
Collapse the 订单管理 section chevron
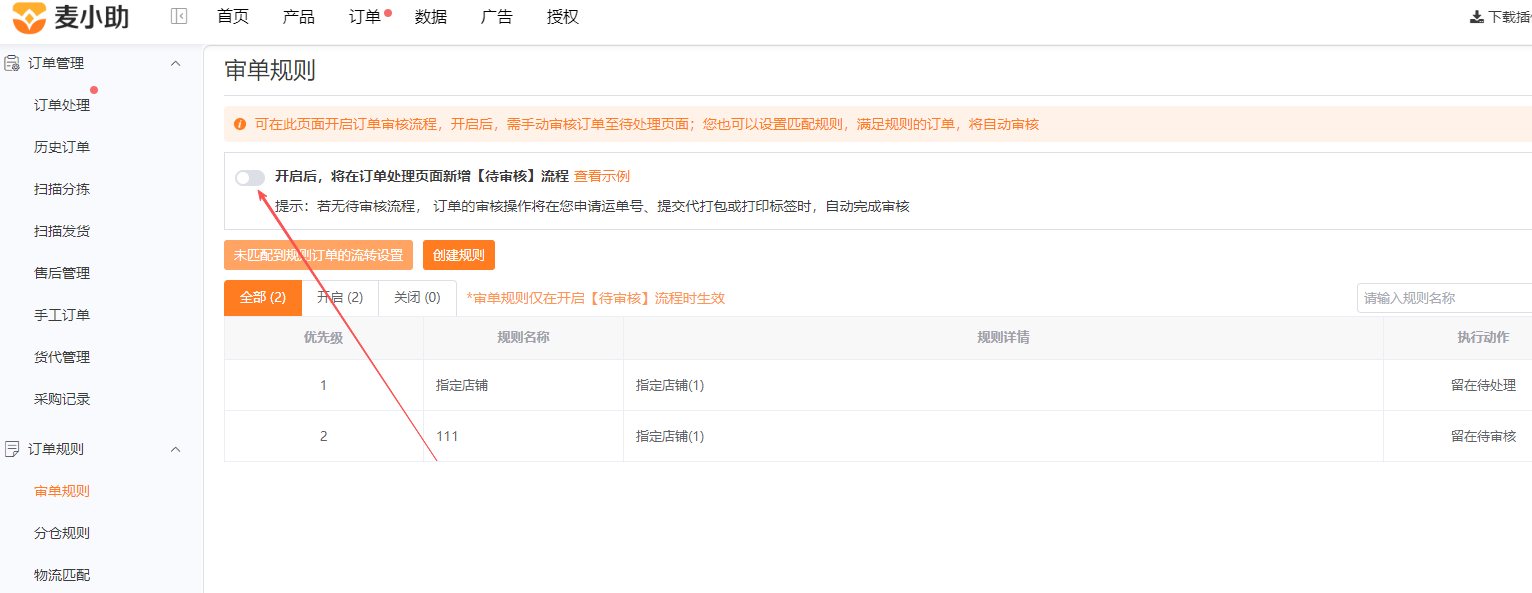coord(176,63)
